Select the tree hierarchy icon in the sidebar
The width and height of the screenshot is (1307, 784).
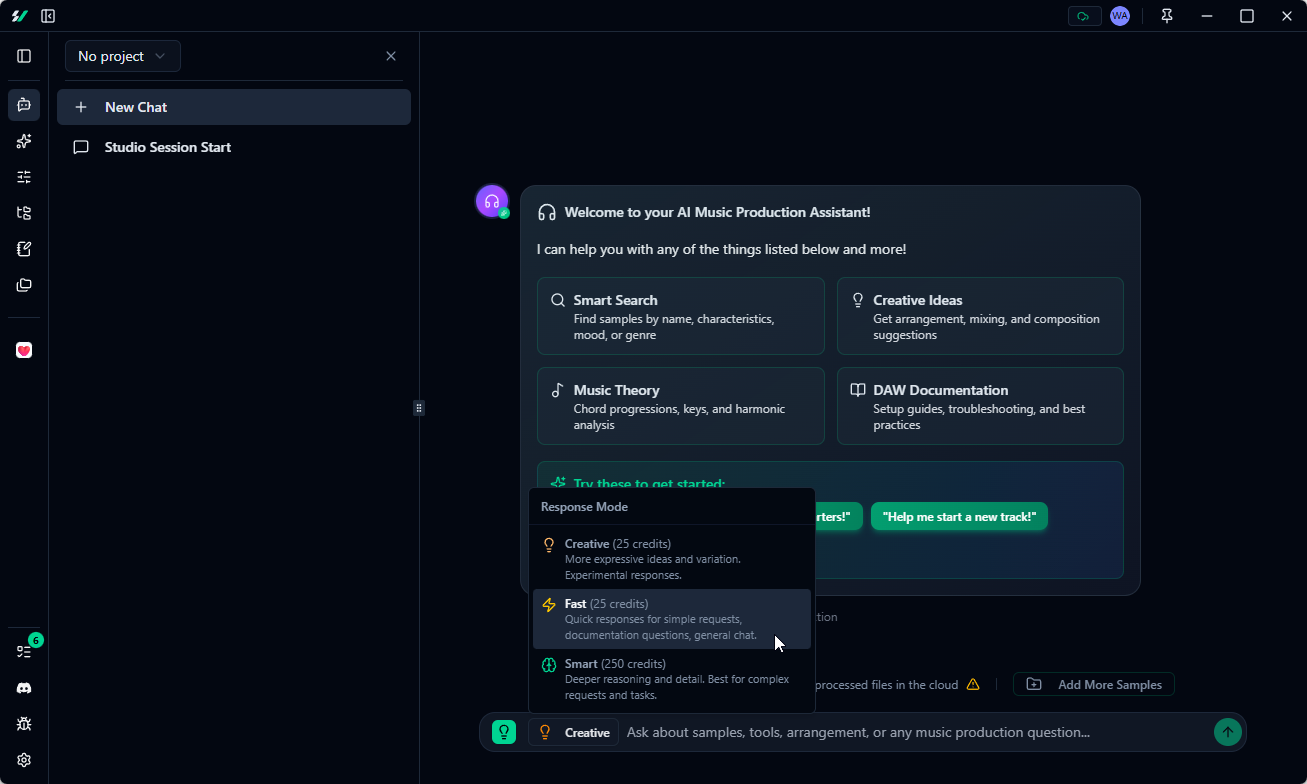[x=23, y=213]
